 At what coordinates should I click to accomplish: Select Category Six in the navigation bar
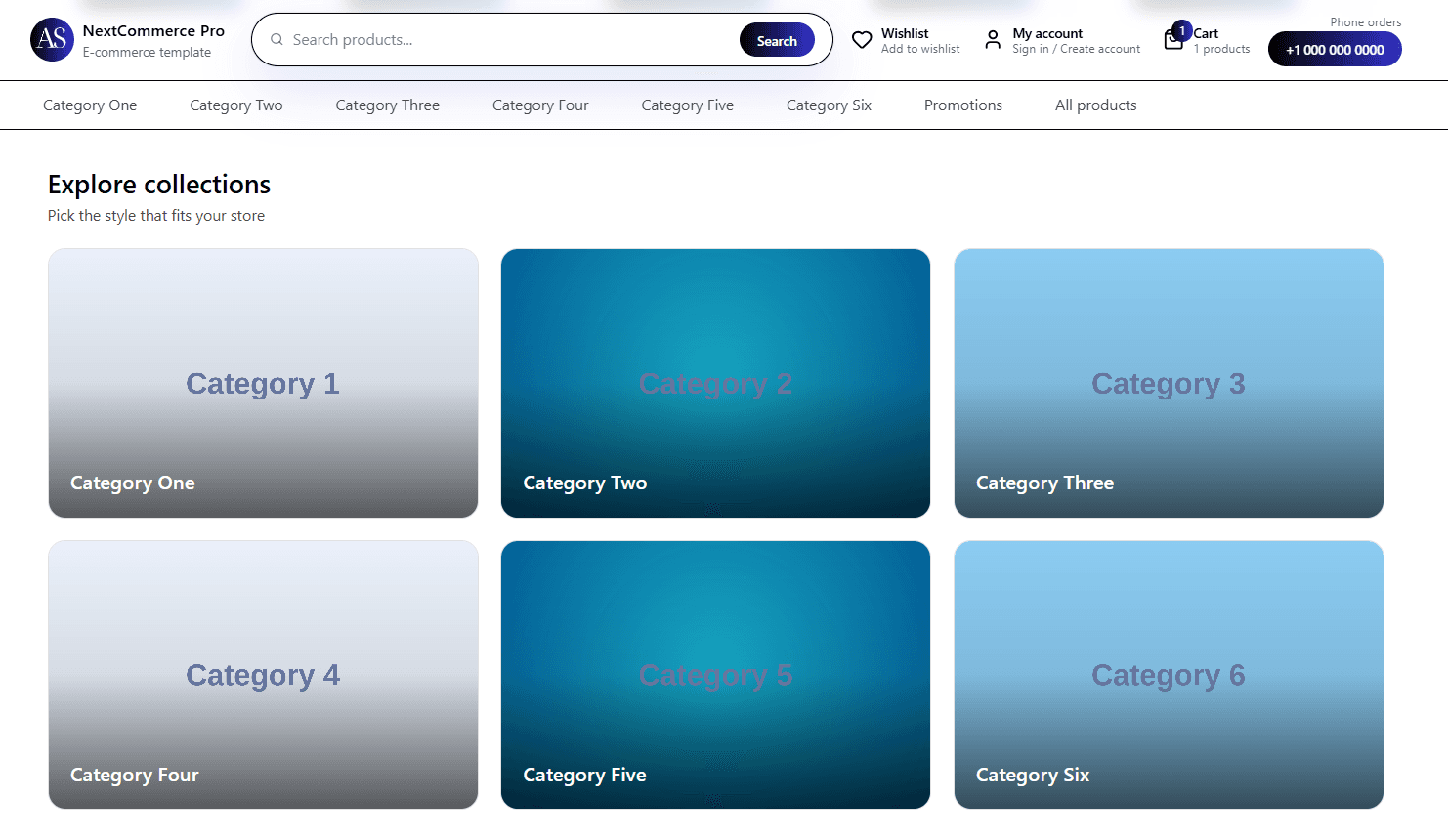tap(829, 105)
